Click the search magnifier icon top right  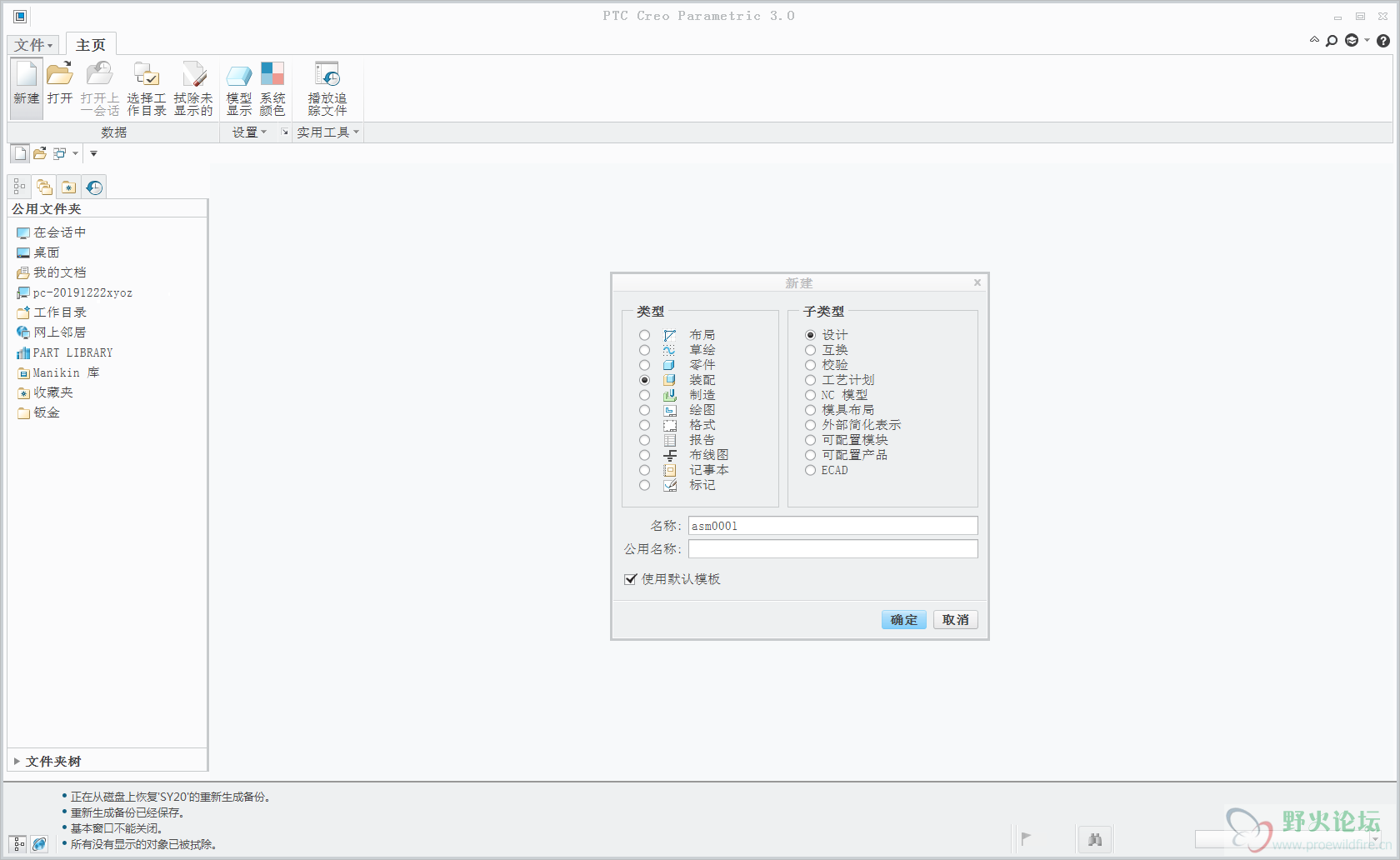tap(1332, 41)
